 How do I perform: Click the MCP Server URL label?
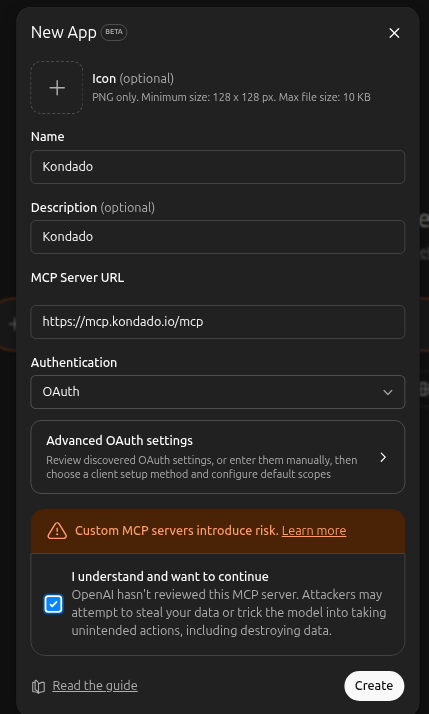click(x=77, y=278)
